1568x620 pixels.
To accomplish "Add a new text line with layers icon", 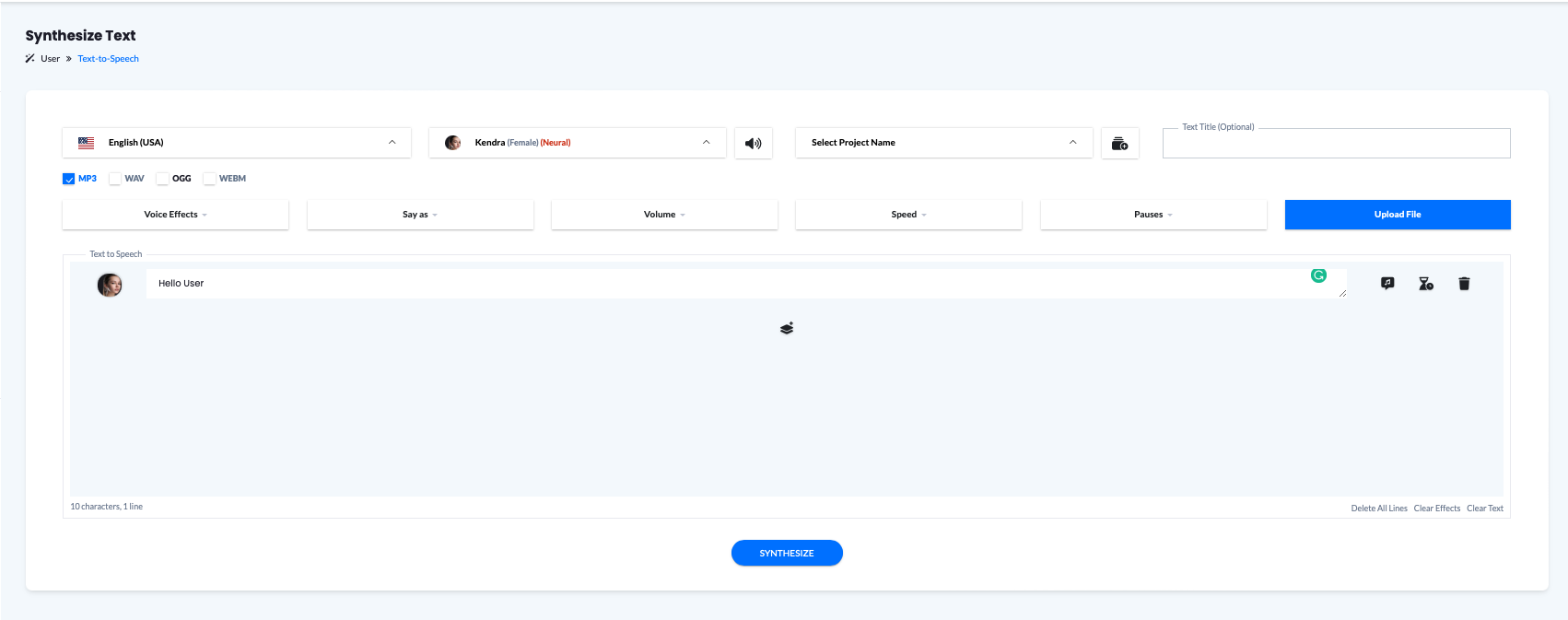I will pyautogui.click(x=787, y=328).
